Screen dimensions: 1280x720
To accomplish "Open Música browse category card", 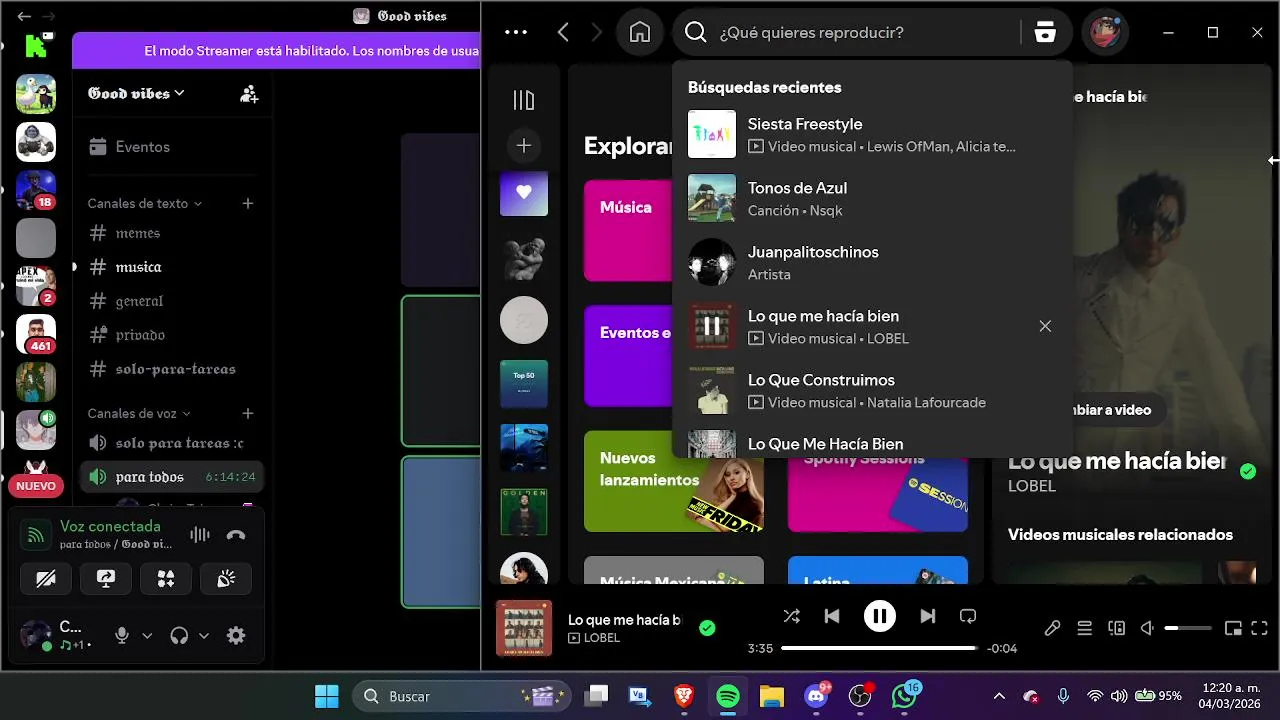I will [x=628, y=231].
